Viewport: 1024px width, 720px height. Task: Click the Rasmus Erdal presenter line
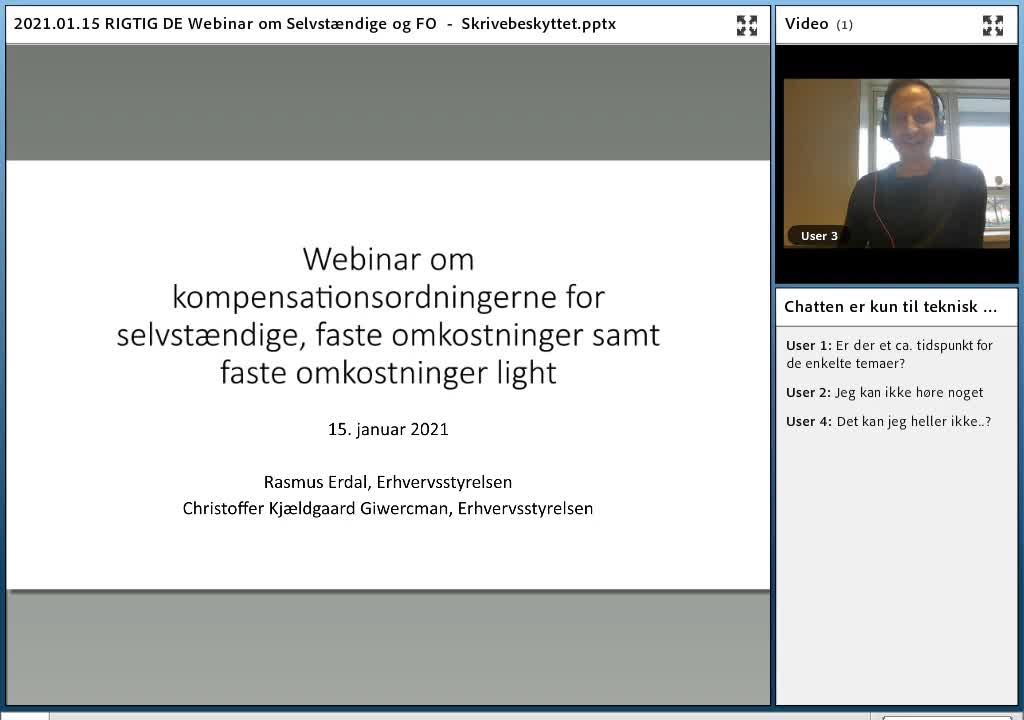pyautogui.click(x=388, y=482)
